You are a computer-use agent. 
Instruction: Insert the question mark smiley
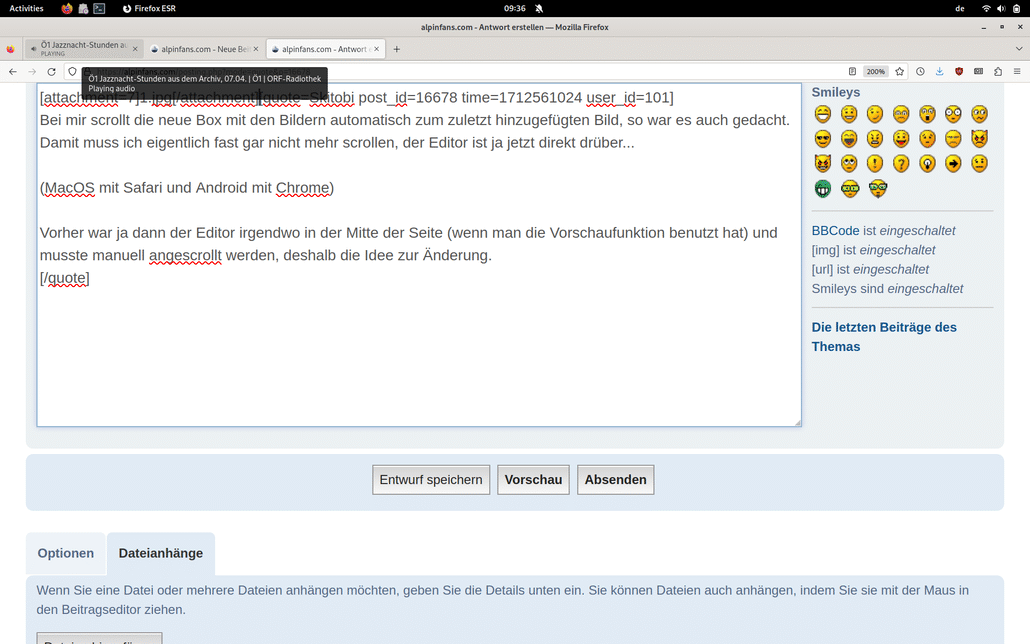click(900, 162)
